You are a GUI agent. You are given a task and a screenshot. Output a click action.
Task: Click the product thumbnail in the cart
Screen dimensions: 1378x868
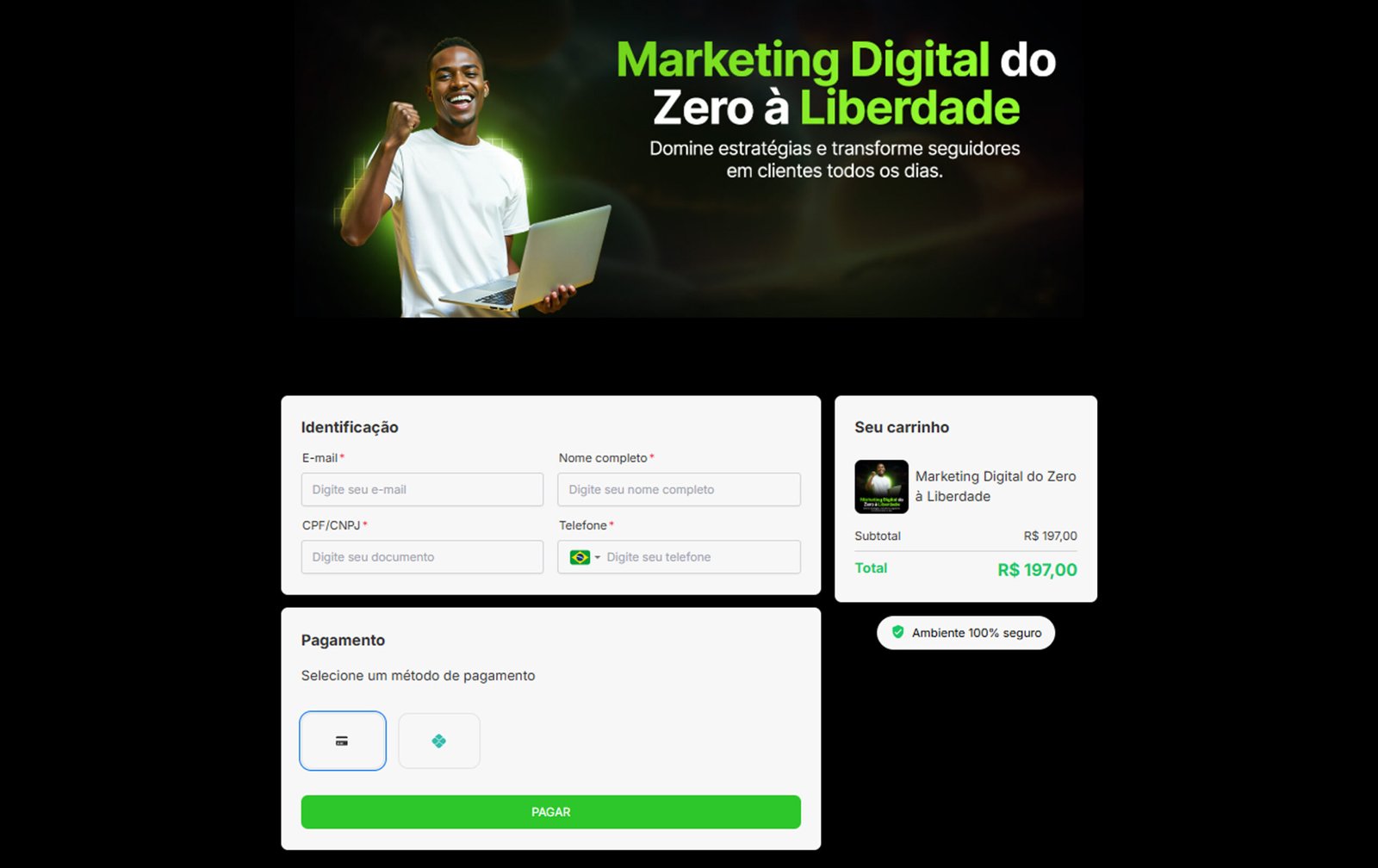(881, 487)
